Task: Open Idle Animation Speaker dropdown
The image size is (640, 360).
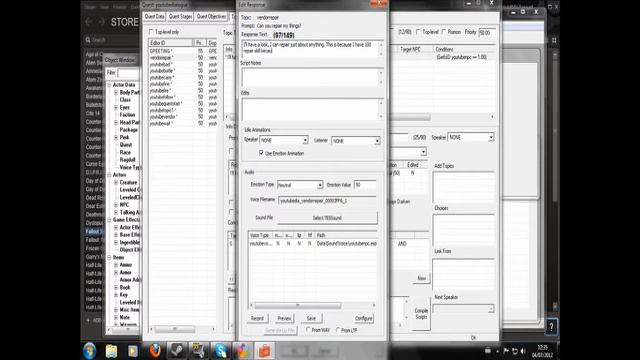Action: tap(305, 140)
